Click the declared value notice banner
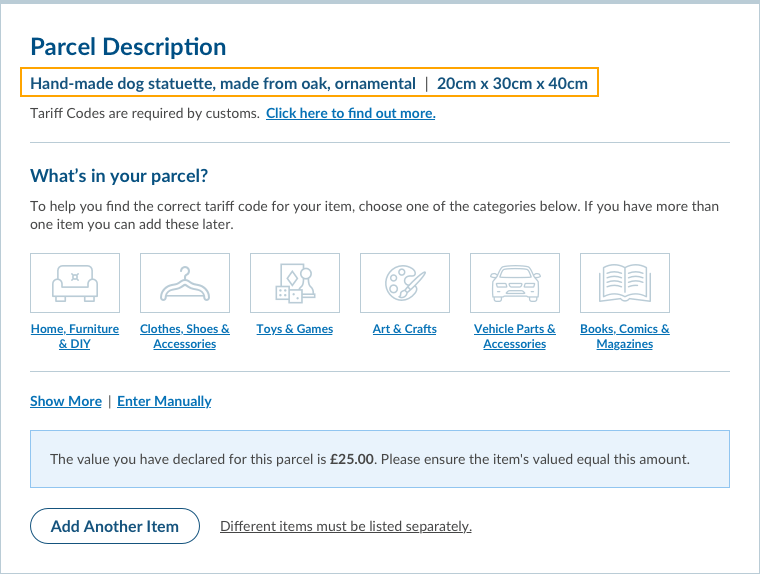Image resolution: width=760 pixels, height=574 pixels. (380, 459)
